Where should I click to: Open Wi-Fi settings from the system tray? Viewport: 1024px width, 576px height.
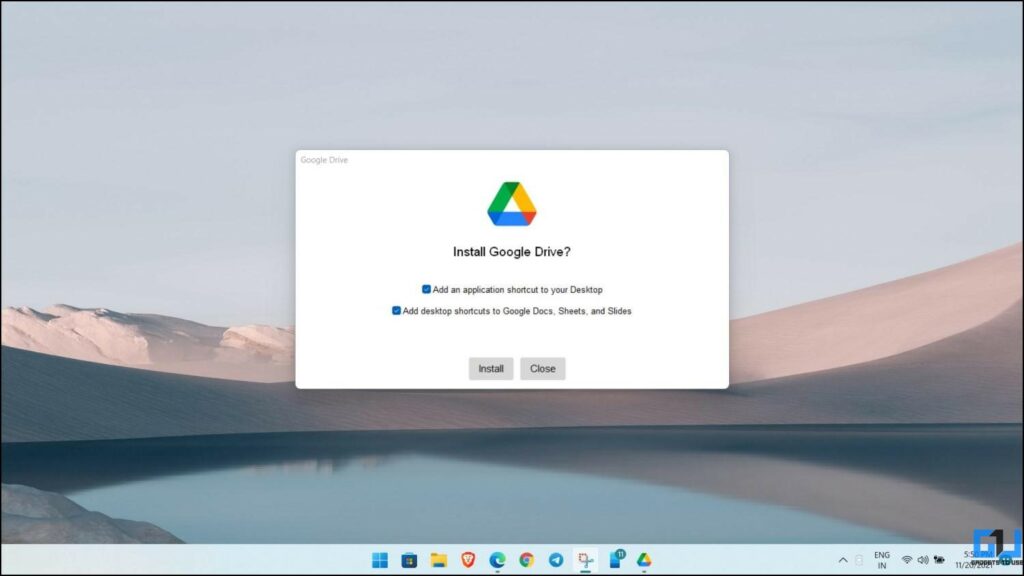tap(906, 560)
